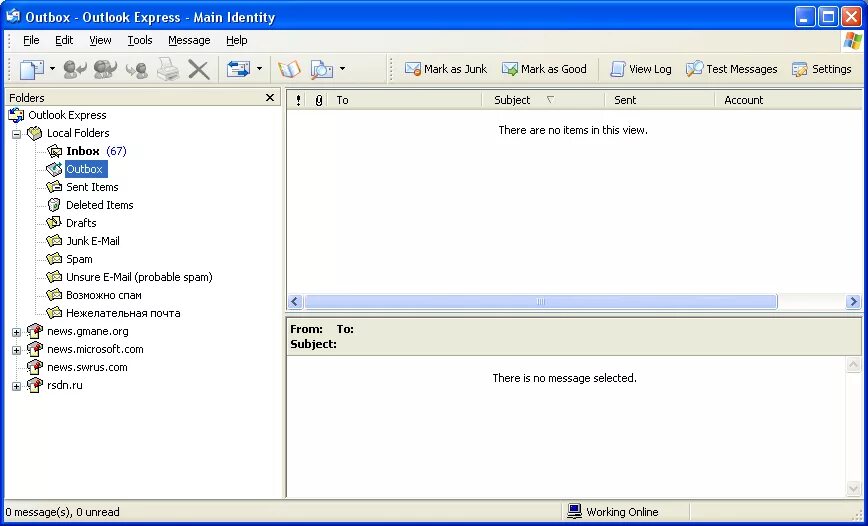
Task: Click the news.gmane.org server icon
Action: 35,331
